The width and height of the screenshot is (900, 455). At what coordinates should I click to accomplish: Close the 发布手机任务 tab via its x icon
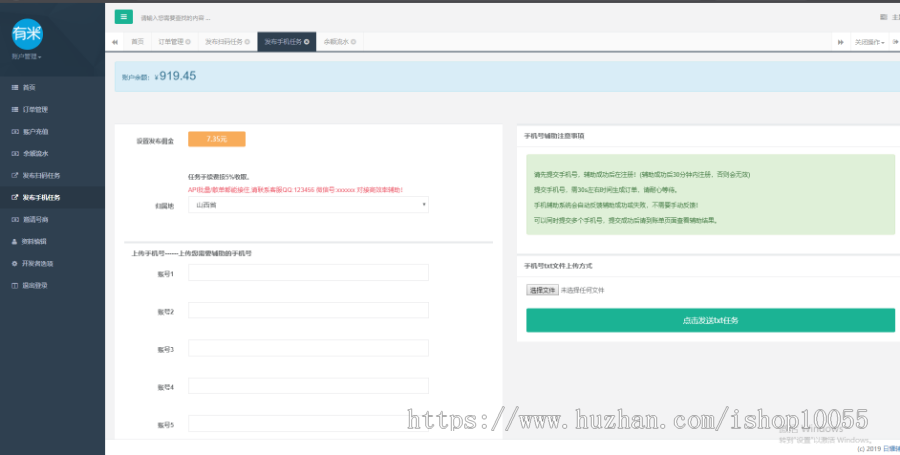tap(307, 42)
